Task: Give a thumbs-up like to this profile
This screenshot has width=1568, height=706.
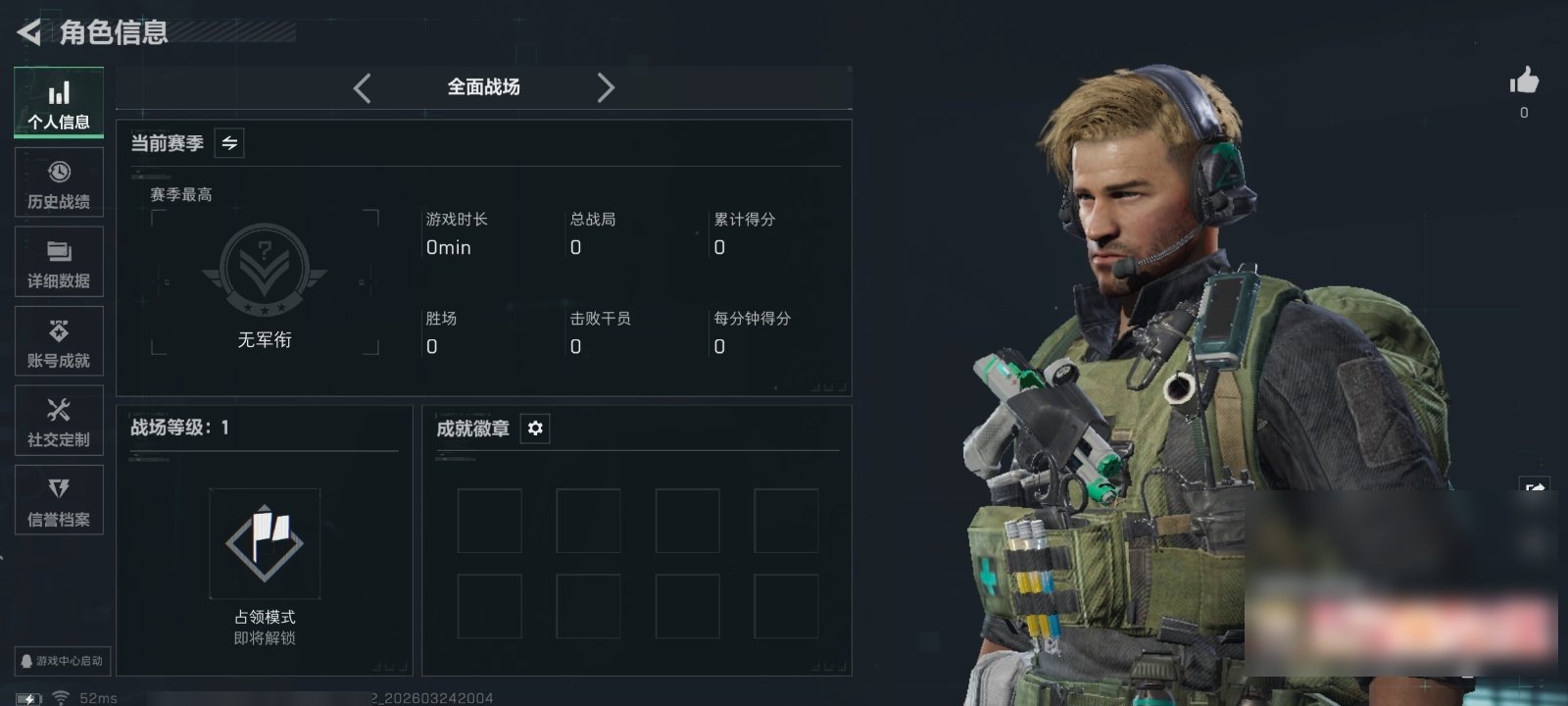Action: click(1524, 80)
